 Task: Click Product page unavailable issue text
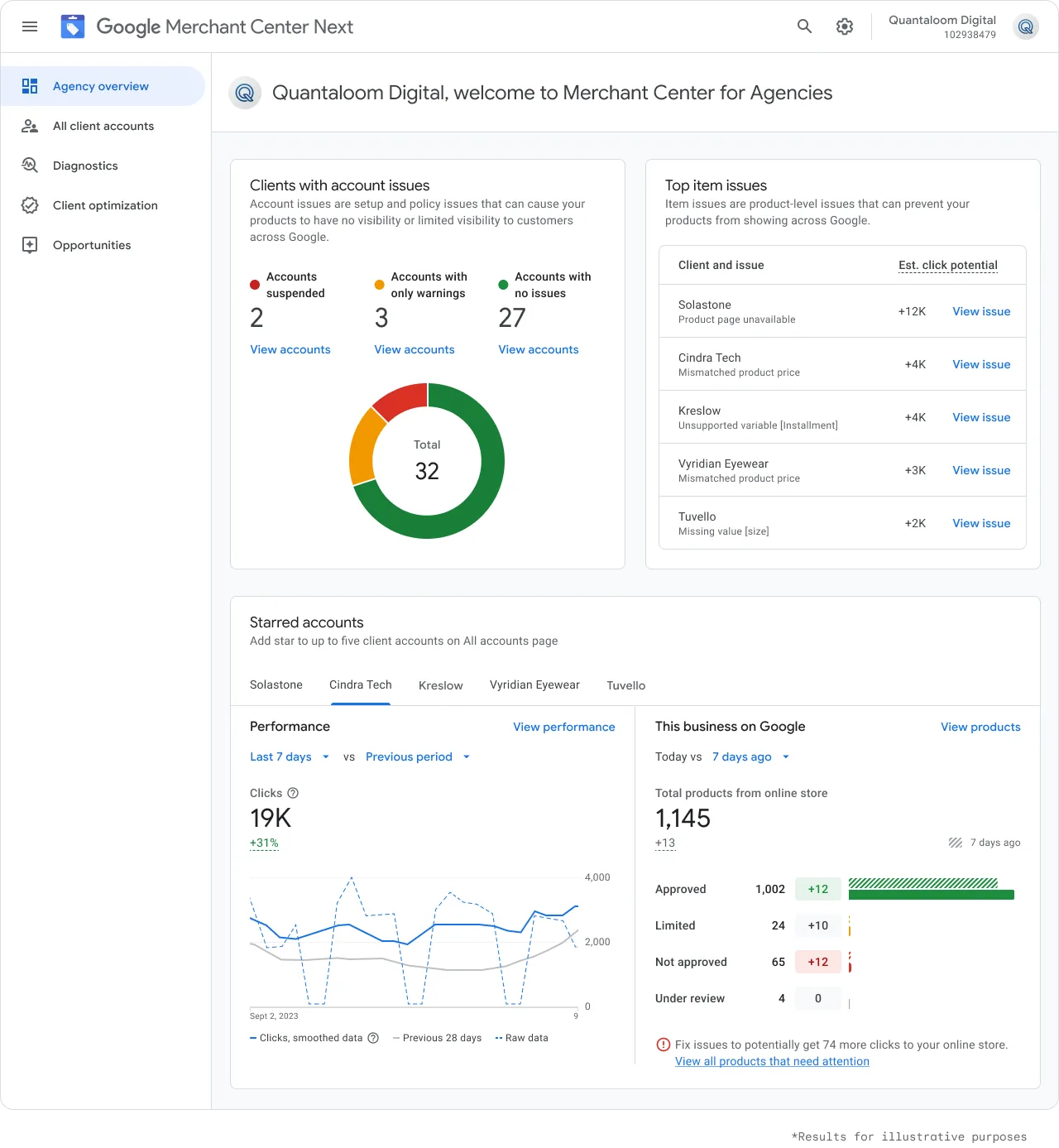click(x=736, y=319)
